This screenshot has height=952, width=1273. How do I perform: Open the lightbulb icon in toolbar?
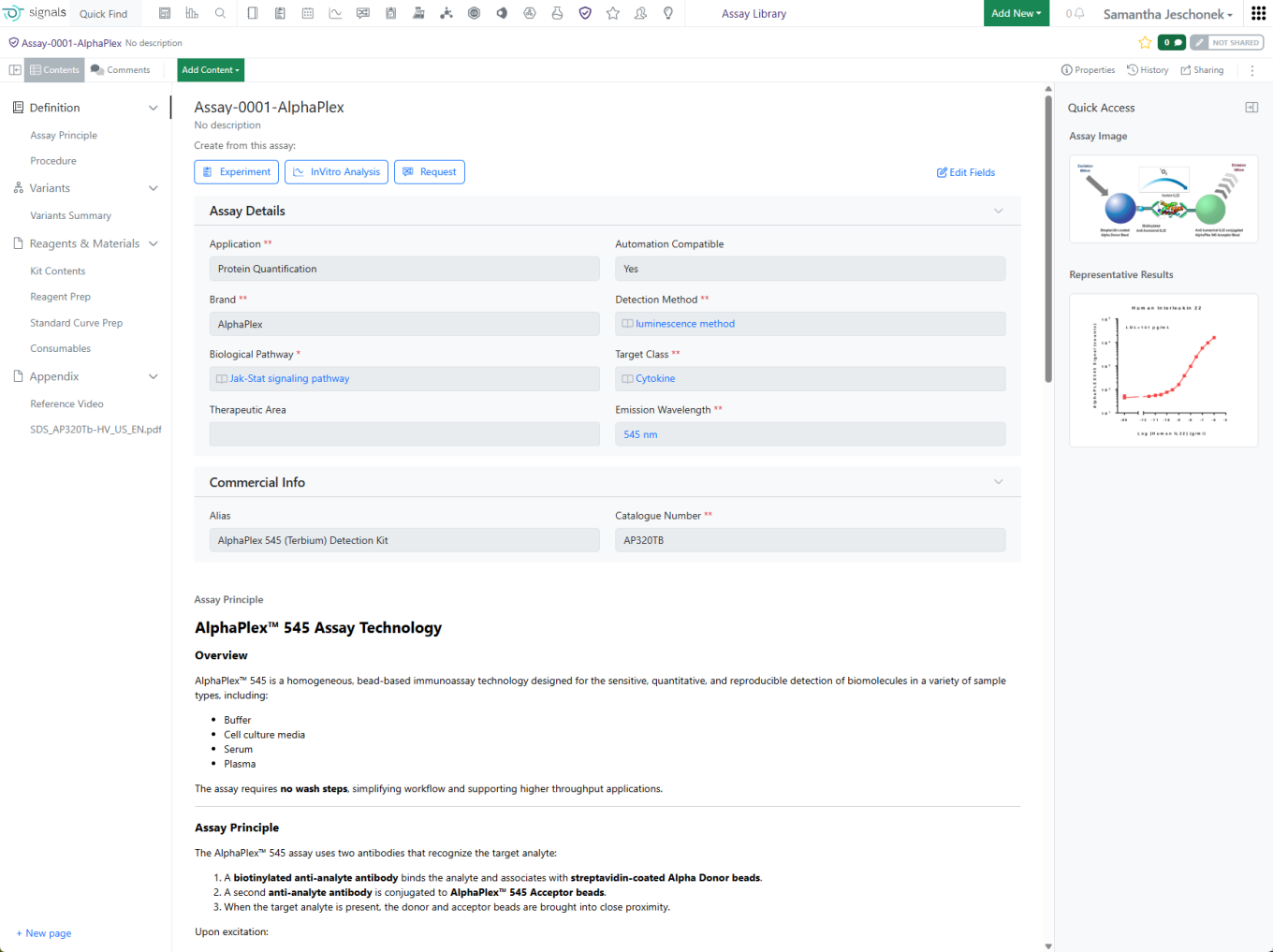(x=668, y=13)
